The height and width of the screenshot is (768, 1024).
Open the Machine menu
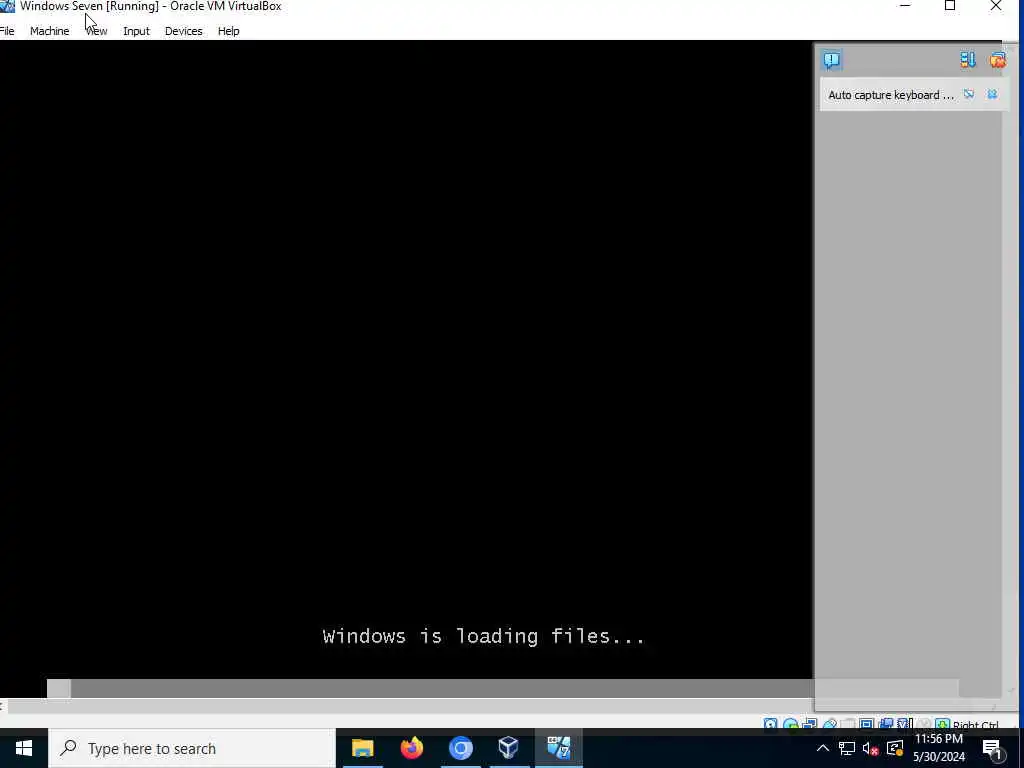[50, 31]
